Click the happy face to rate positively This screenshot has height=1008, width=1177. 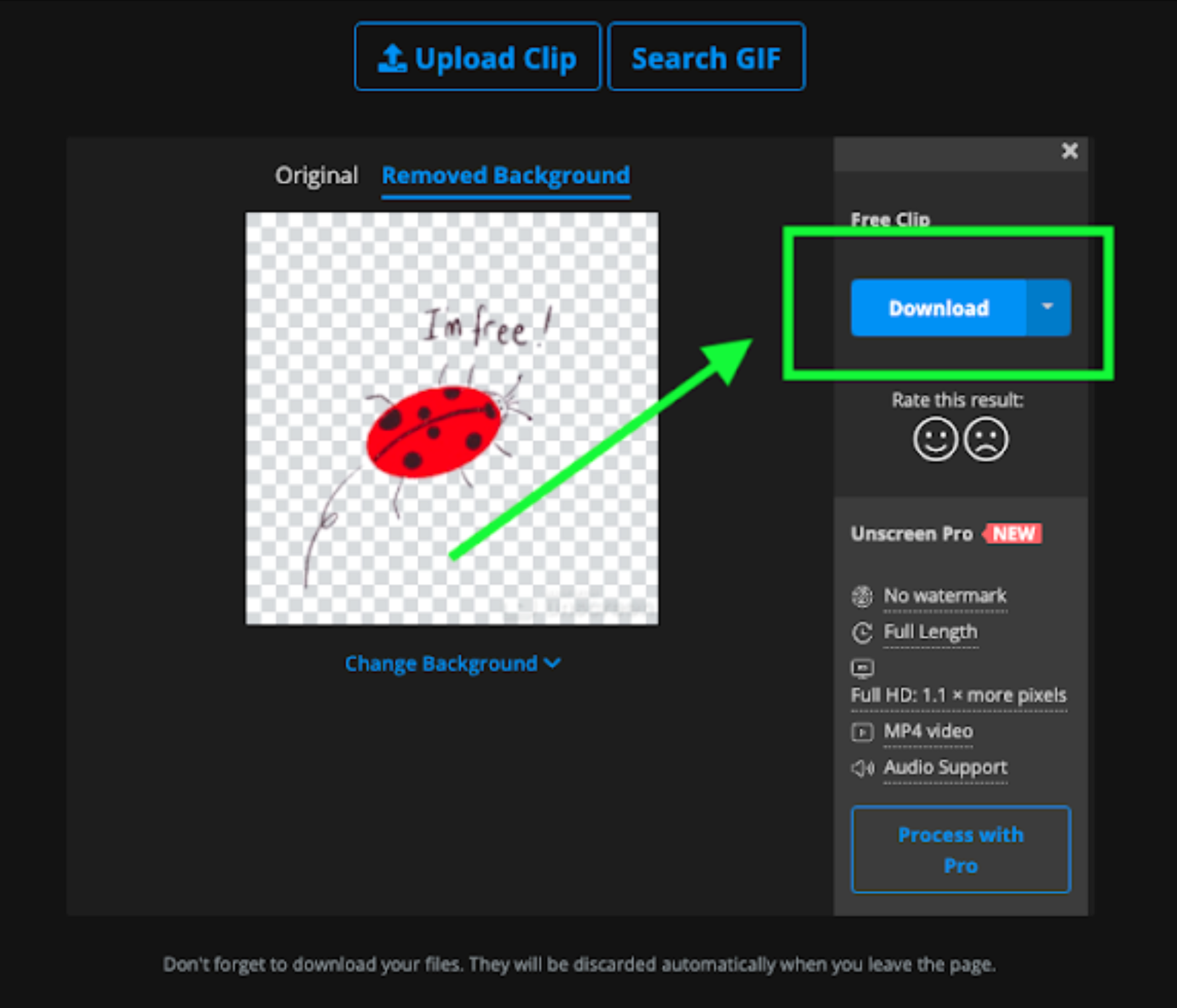tap(934, 438)
